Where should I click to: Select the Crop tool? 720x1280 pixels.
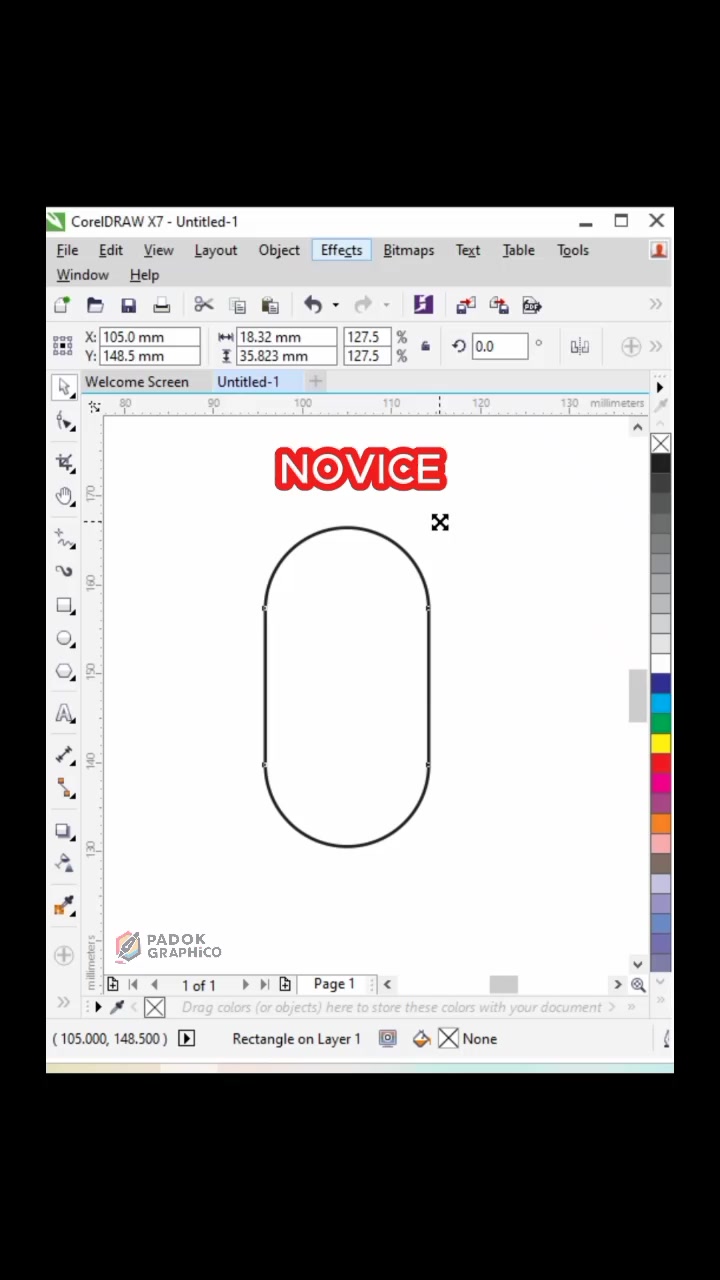[65, 462]
